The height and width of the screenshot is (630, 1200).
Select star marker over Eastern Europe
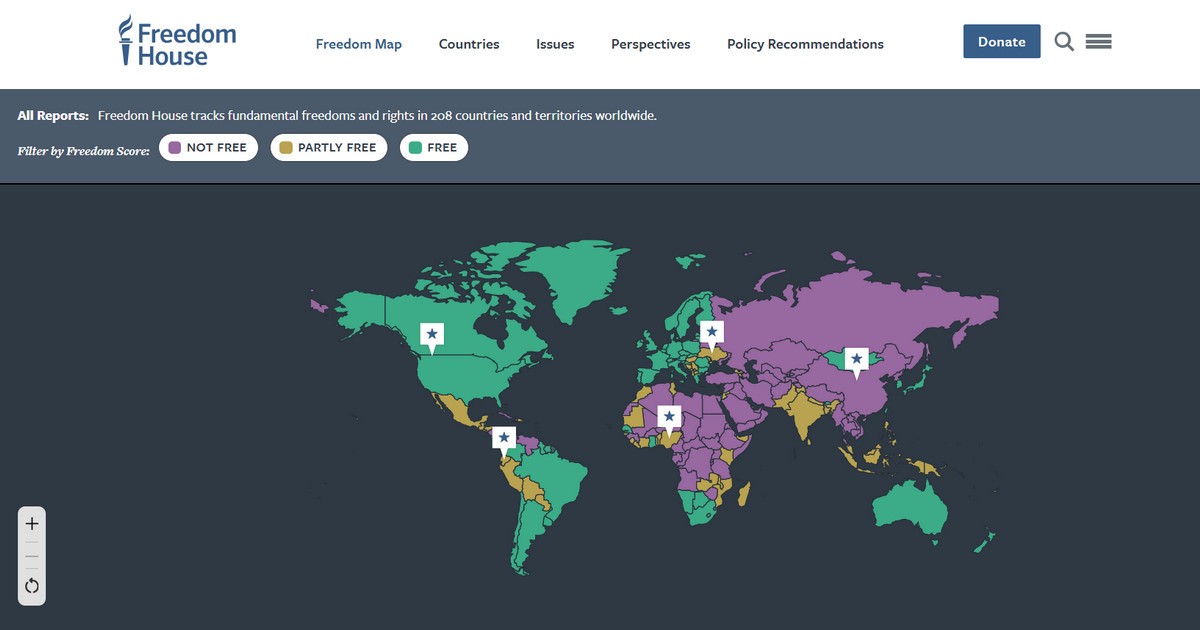click(711, 332)
